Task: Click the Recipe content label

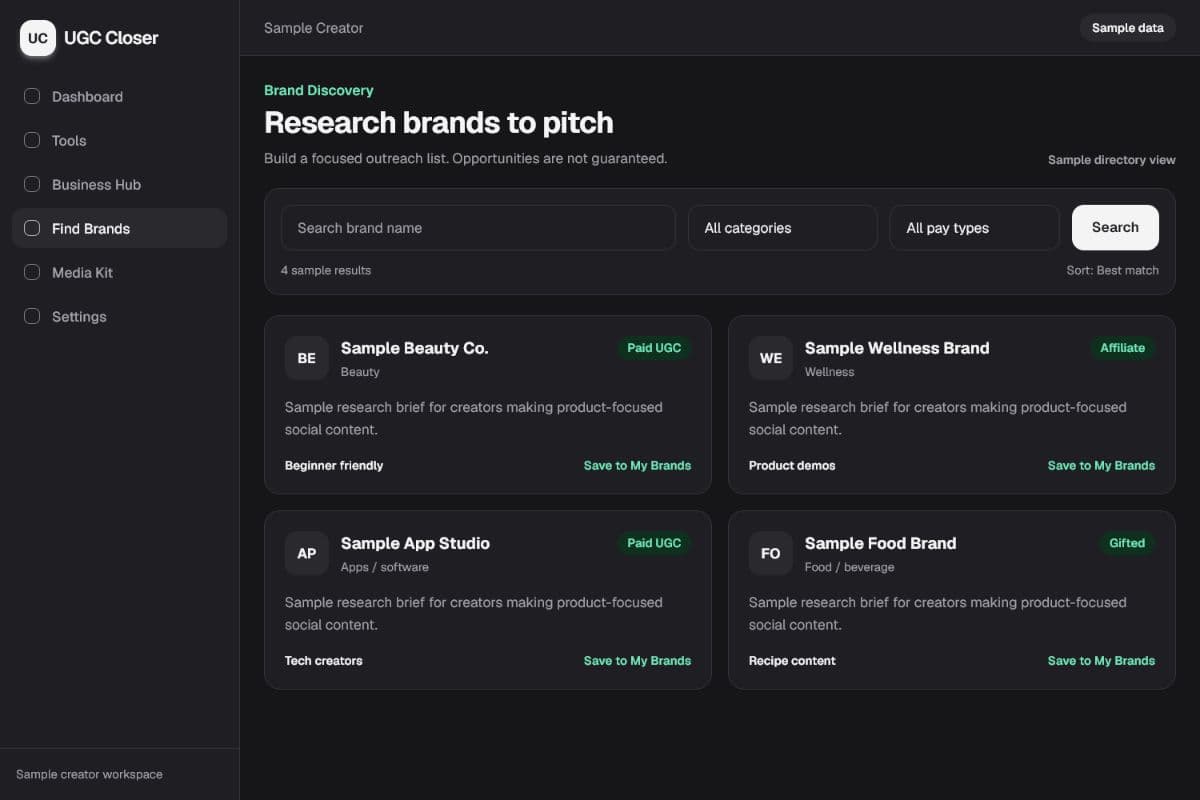Action: coord(792,661)
